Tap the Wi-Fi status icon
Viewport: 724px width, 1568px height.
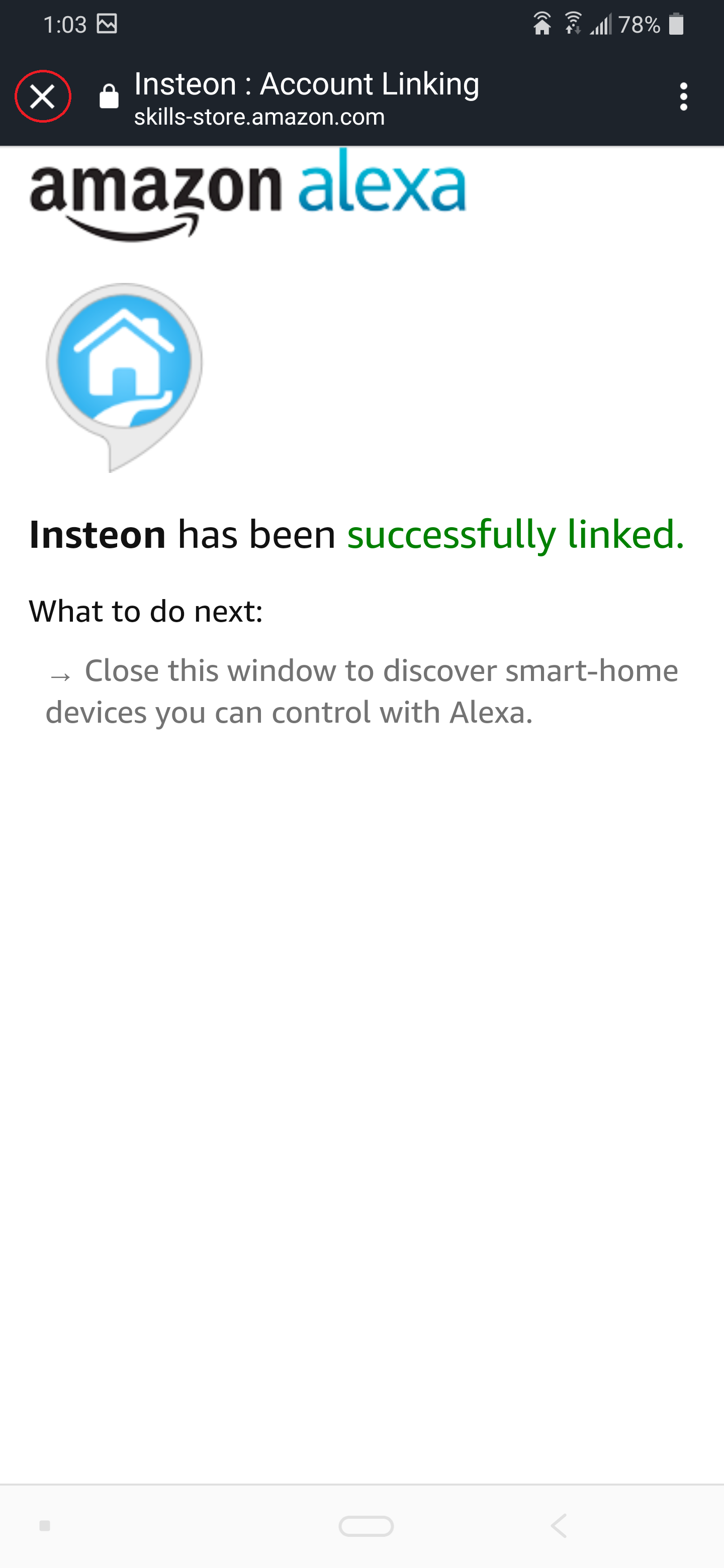click(x=572, y=24)
